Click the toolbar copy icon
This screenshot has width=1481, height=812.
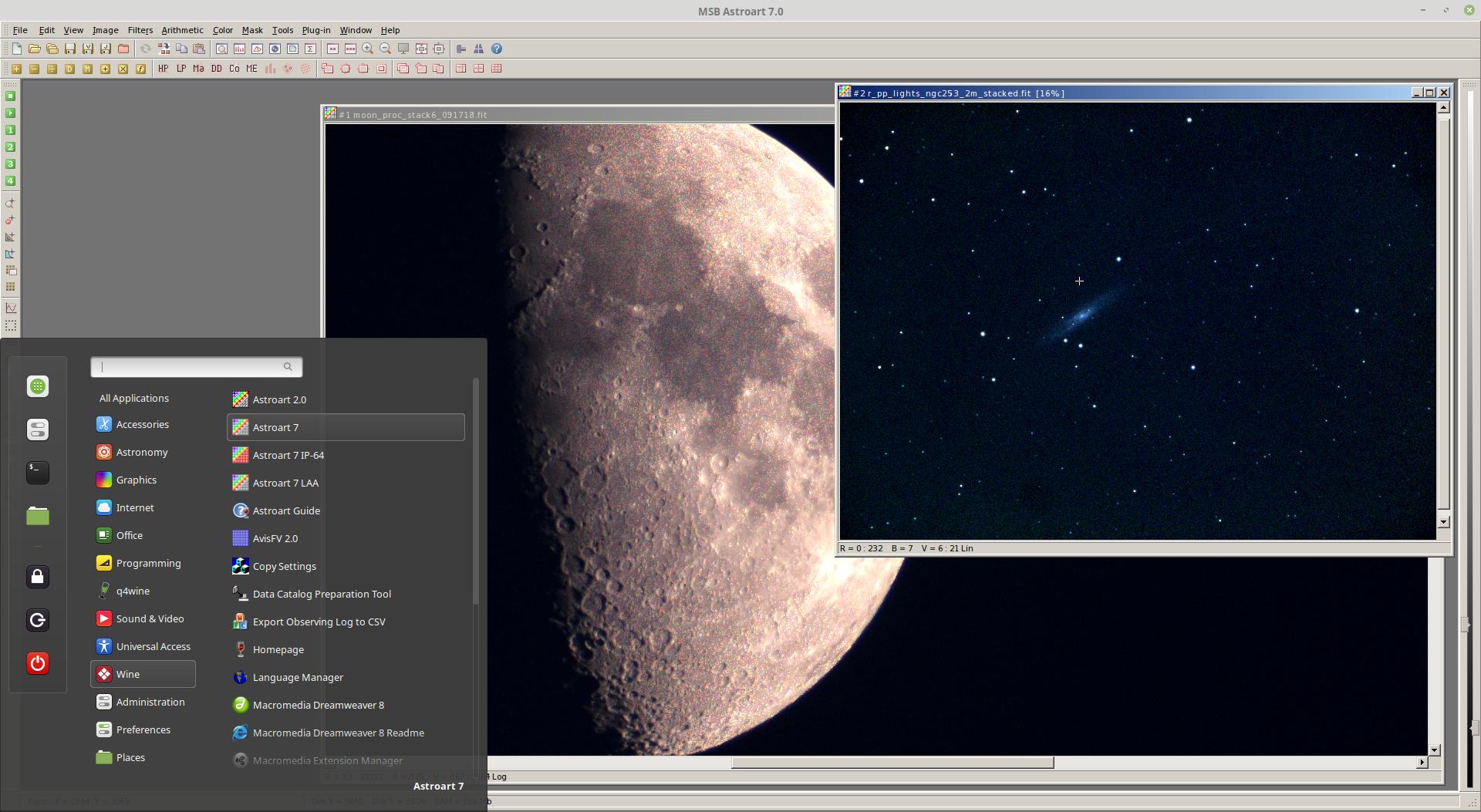[x=181, y=49]
